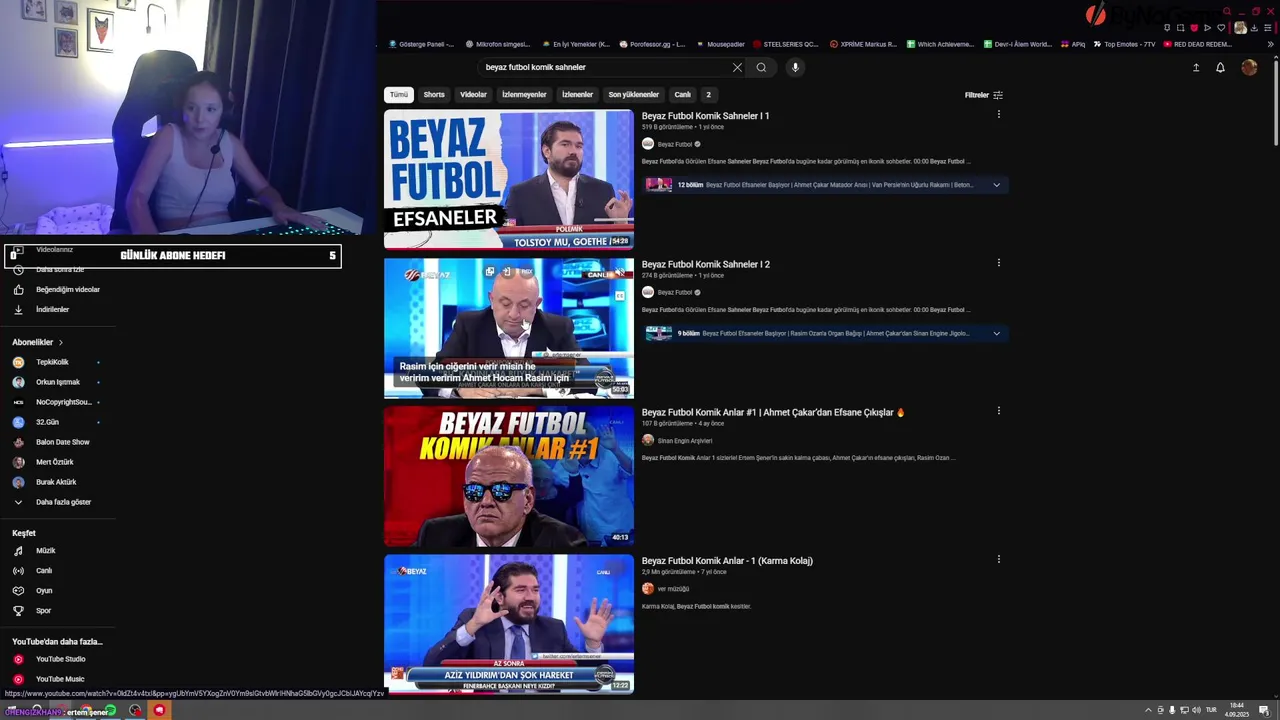Open the Komik Anlar #1 sunglasses thumbnail
The image size is (1280, 720).
pos(508,476)
